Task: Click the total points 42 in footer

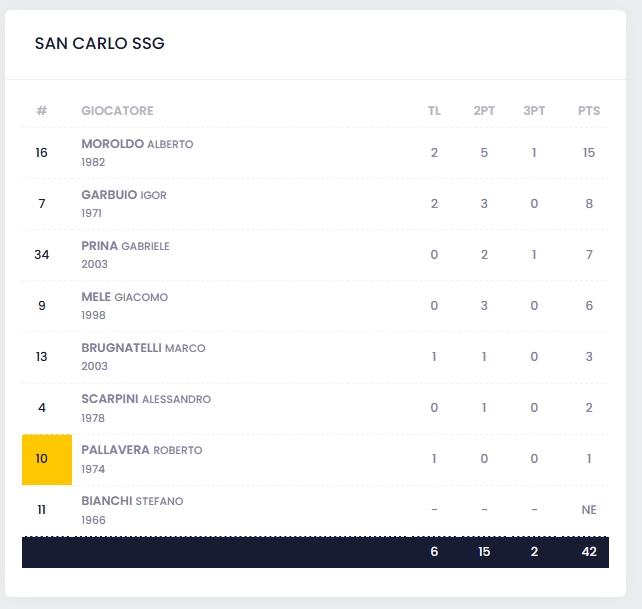Action: [x=589, y=552]
